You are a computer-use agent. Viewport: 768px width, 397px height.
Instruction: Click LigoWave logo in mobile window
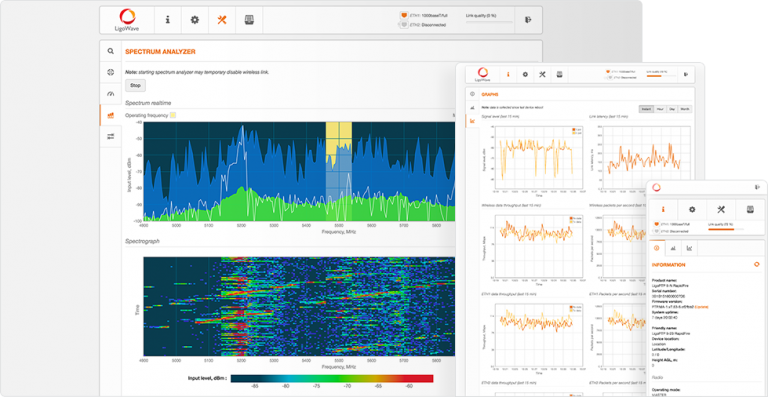[x=656, y=187]
